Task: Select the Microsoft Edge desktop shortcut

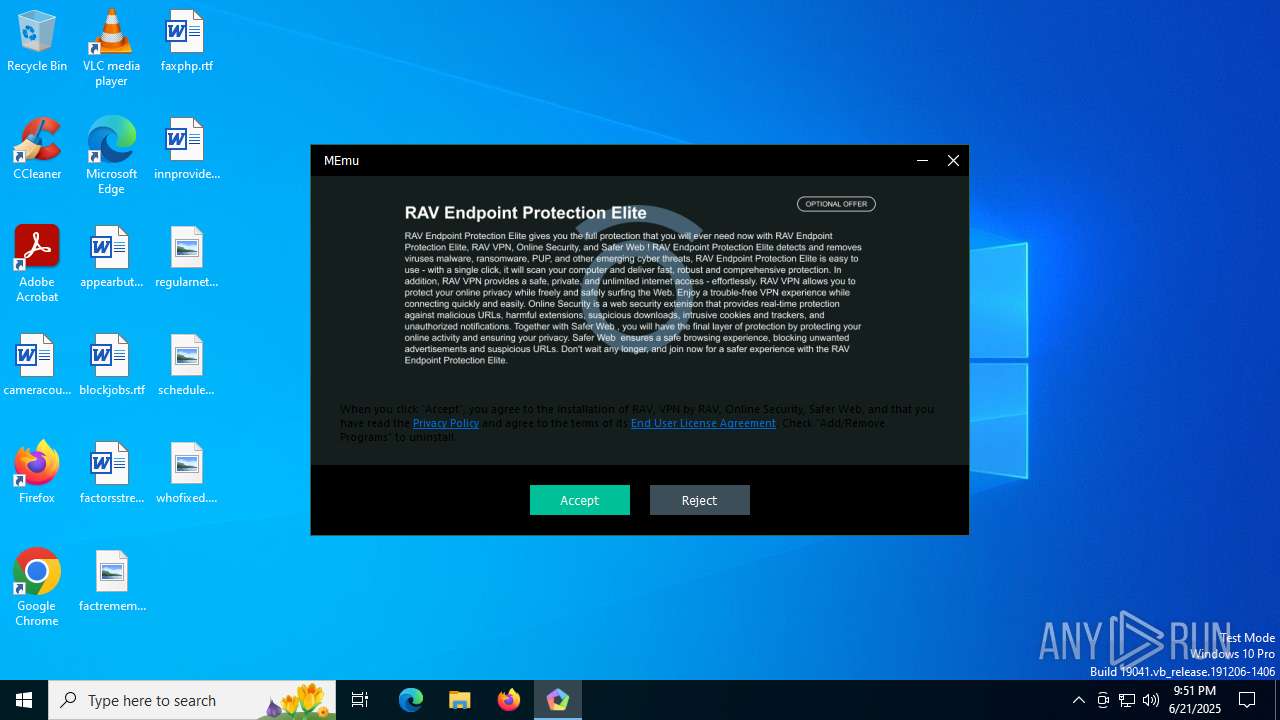Action: coord(111,155)
